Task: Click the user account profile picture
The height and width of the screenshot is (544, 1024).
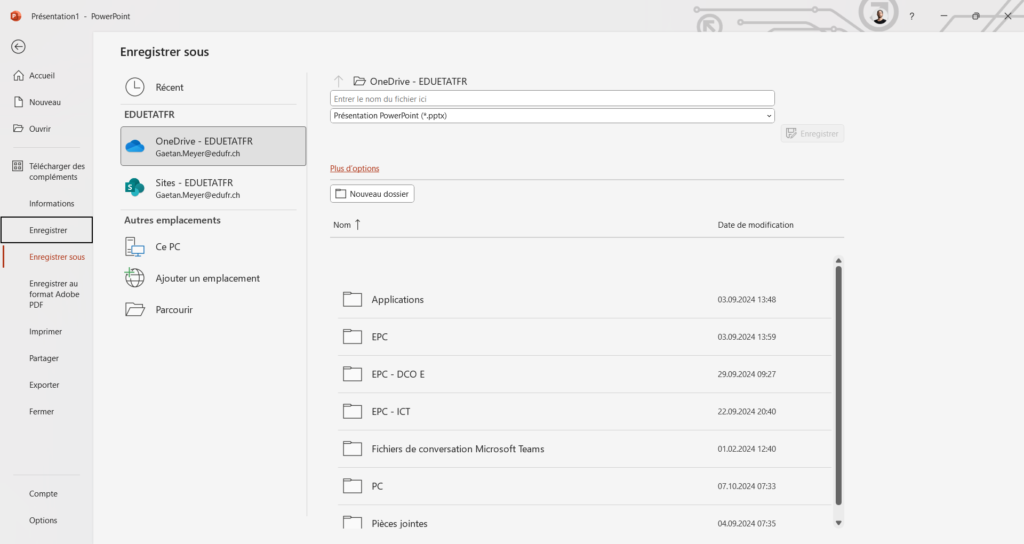Action: coord(880,16)
